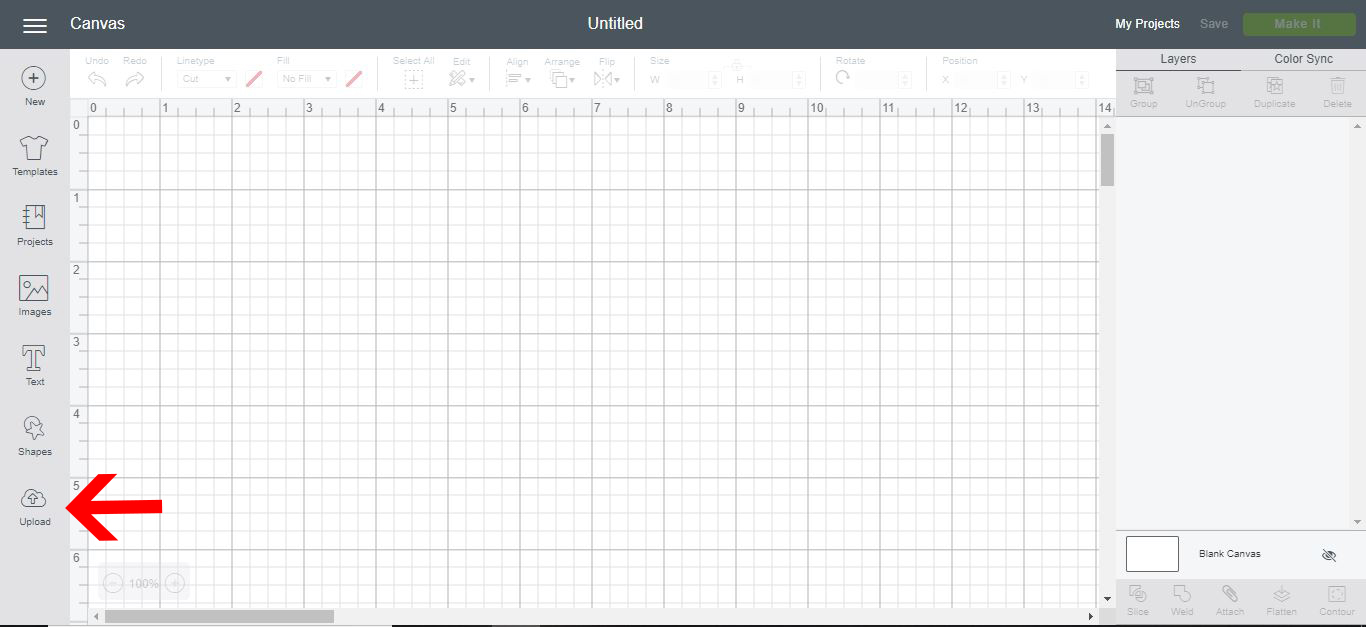The width and height of the screenshot is (1366, 627).
Task: Click the UnGroup layers icon
Action: pyautogui.click(x=1205, y=86)
